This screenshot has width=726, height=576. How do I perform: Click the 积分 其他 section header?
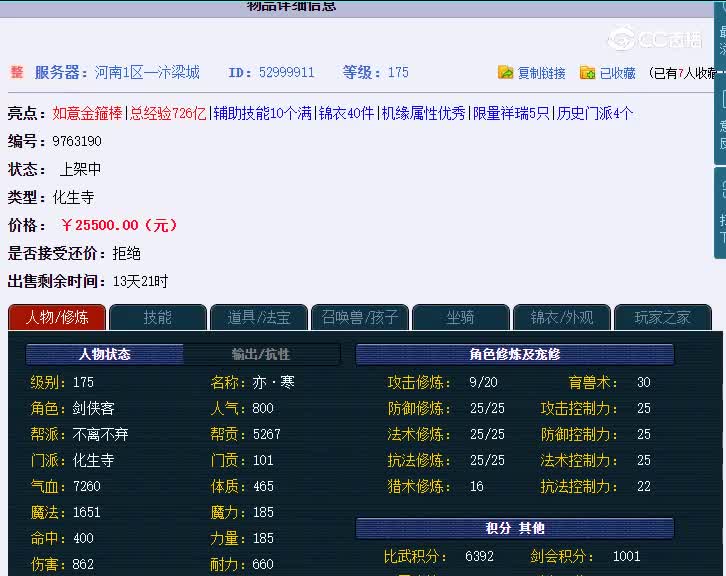tap(514, 528)
